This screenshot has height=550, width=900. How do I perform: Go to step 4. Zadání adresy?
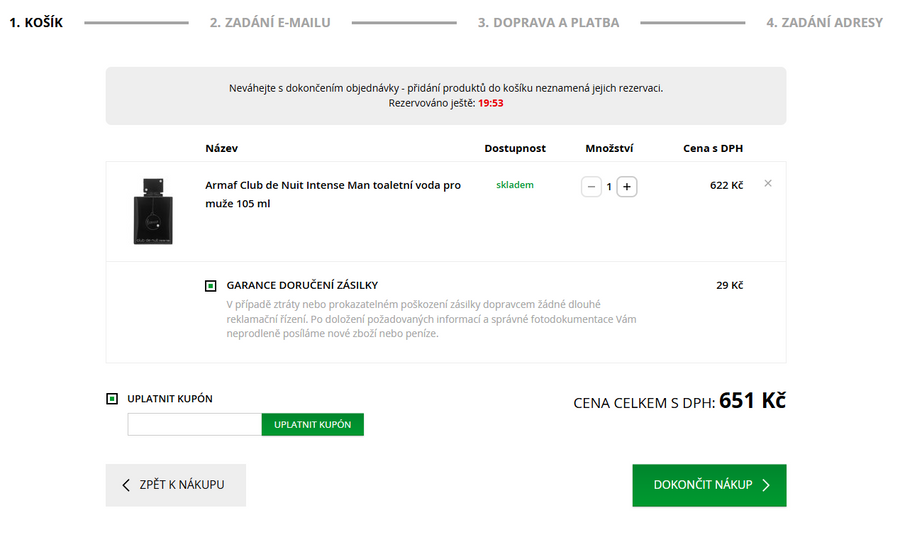pos(824,22)
